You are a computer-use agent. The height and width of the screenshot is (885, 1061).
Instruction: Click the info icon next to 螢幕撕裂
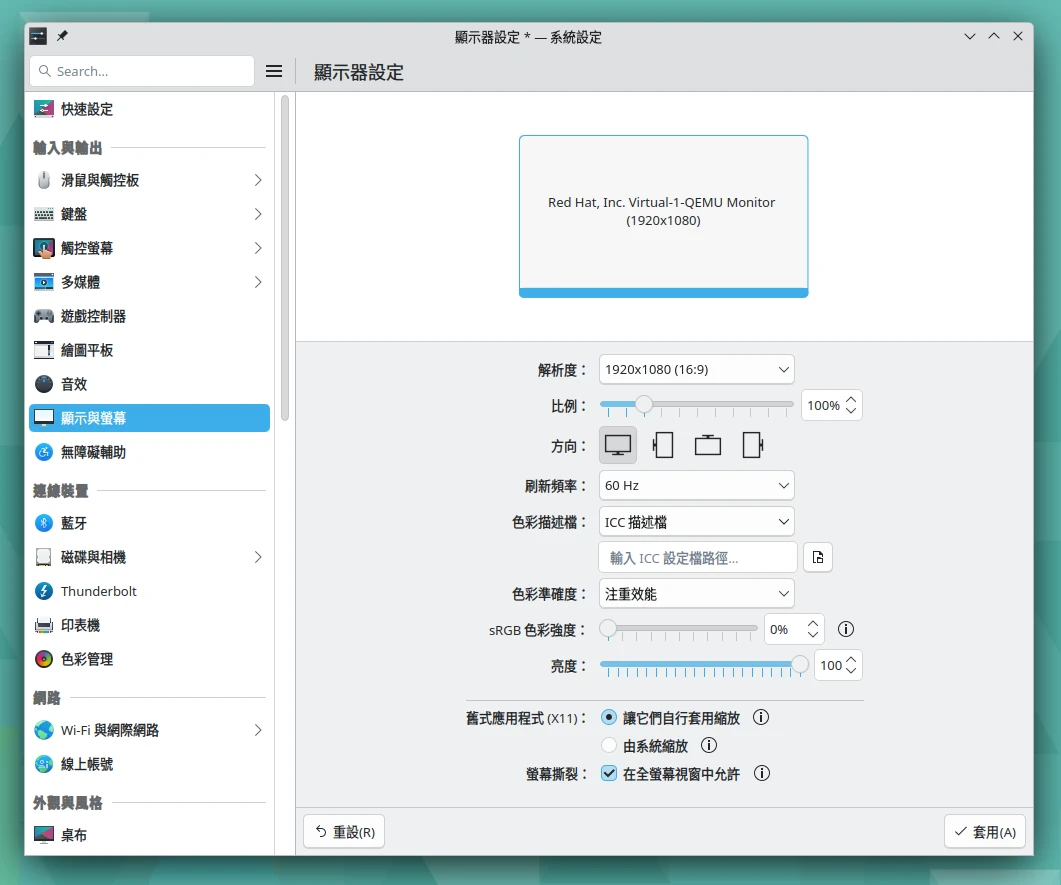[x=762, y=773]
